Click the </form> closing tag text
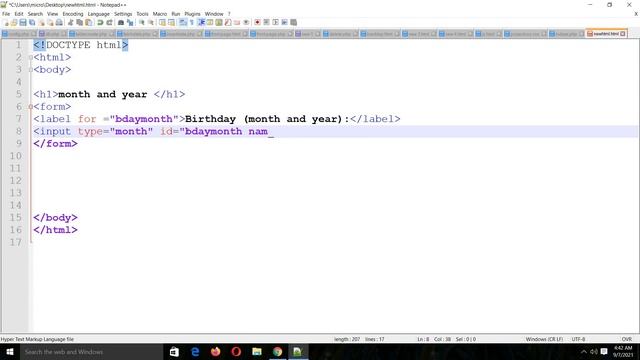This screenshot has height=360, width=640. pyautogui.click(x=56, y=144)
